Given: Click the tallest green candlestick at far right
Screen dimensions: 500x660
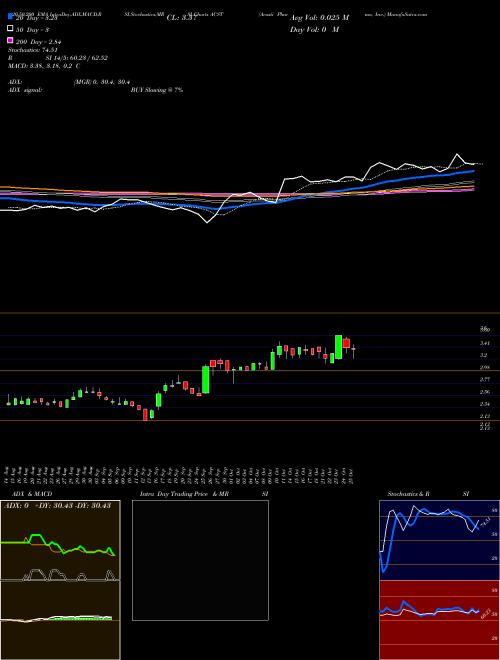Looking at the screenshot, I should 338,347.
